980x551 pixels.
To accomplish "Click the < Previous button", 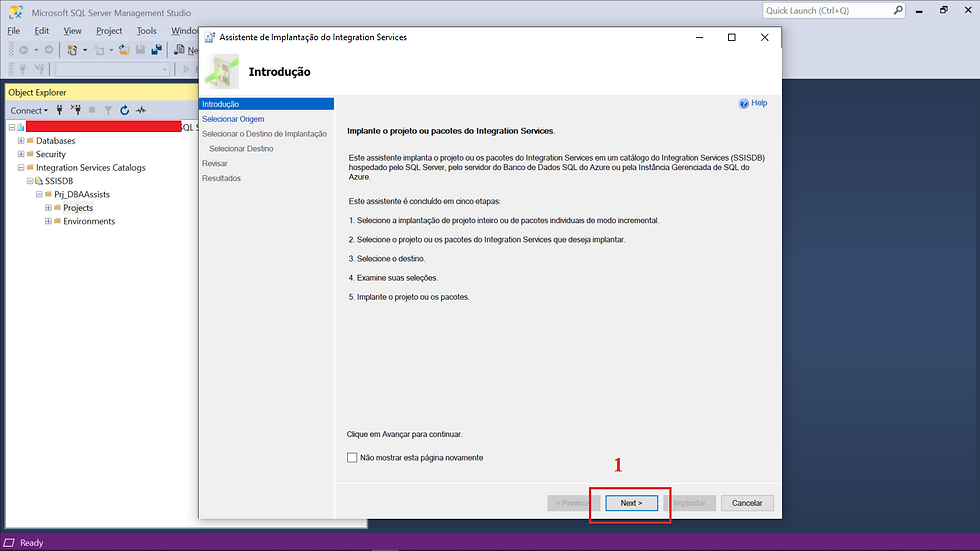I will tap(574, 503).
